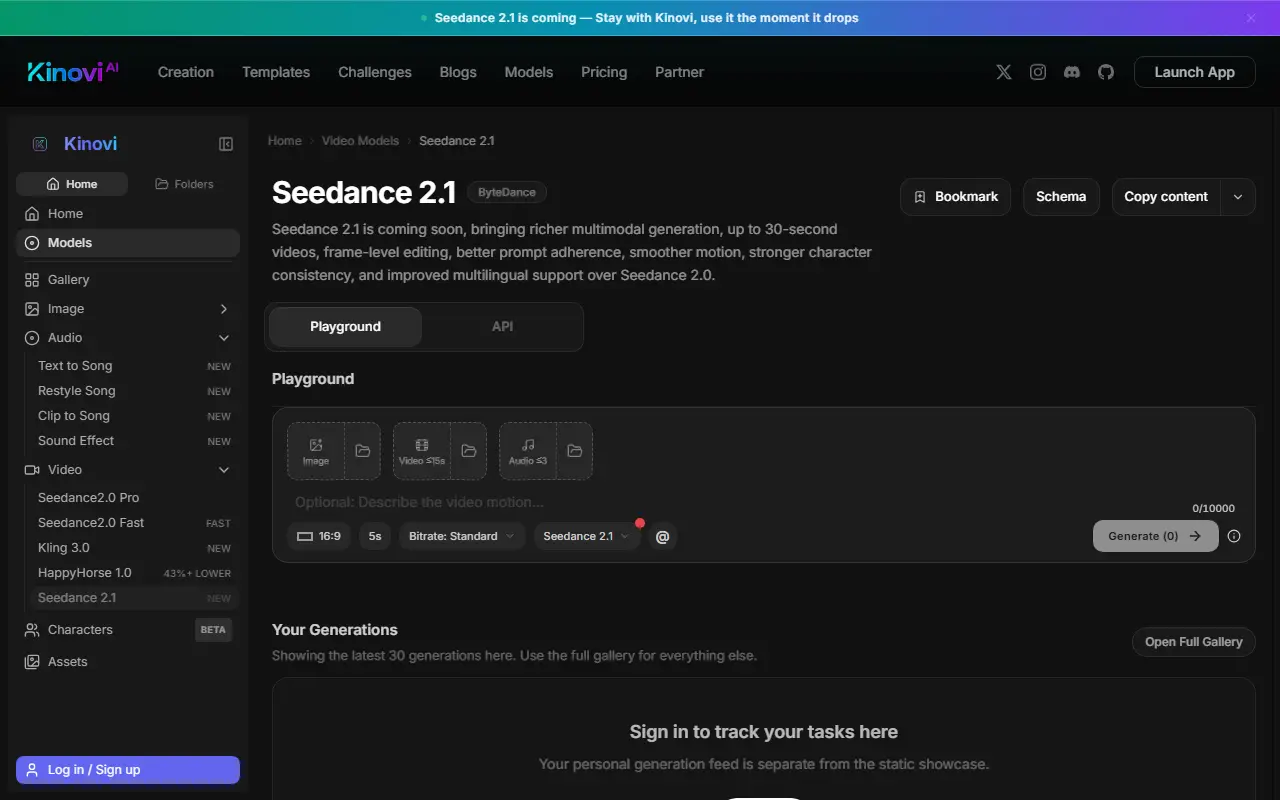Open Text to Song in sidebar

[134, 366]
